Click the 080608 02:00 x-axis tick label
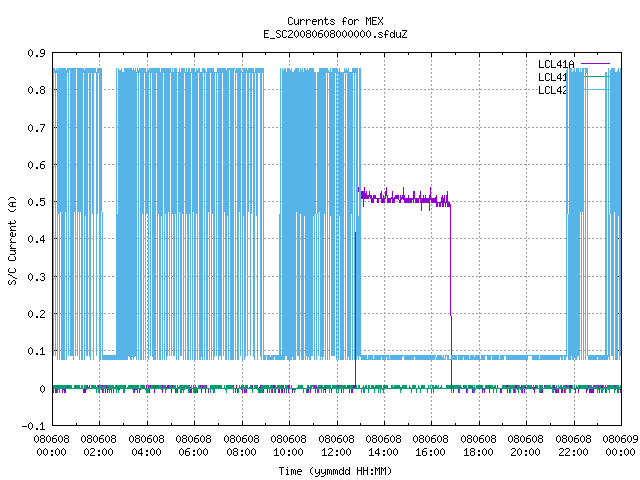The height and width of the screenshot is (480, 640). pos(98,445)
